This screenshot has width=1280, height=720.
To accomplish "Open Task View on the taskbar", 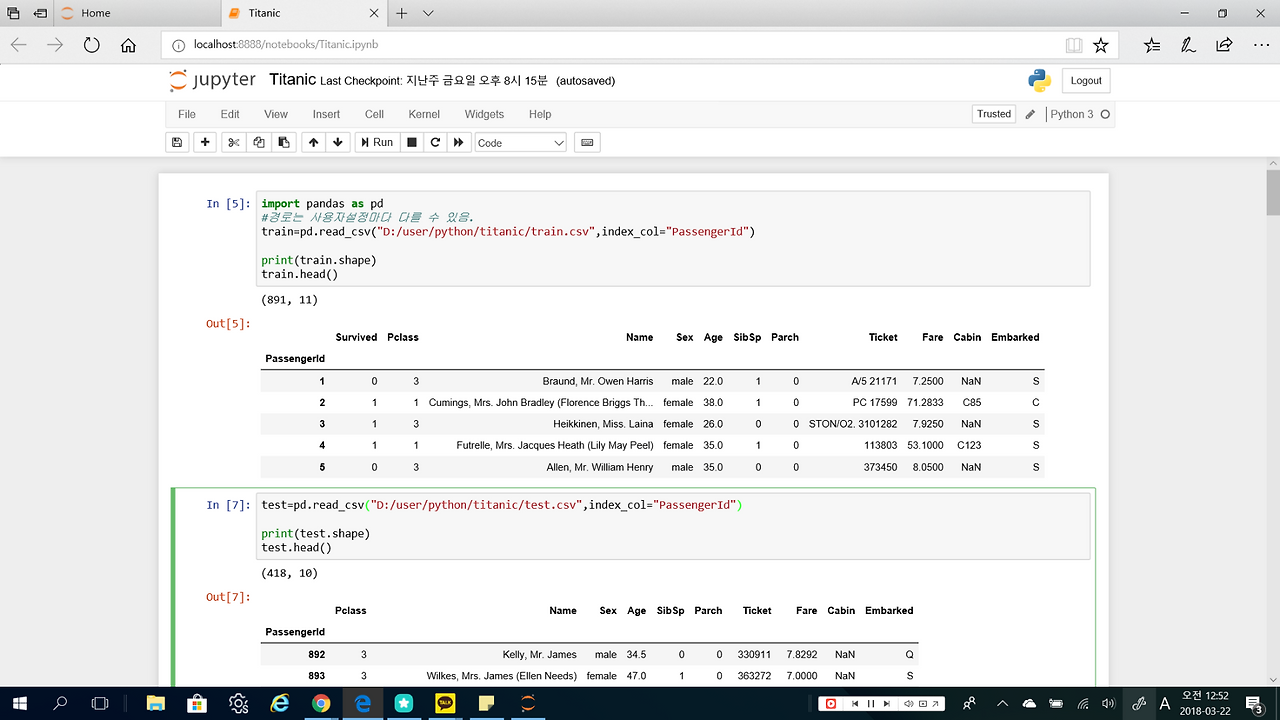I will tap(100, 704).
